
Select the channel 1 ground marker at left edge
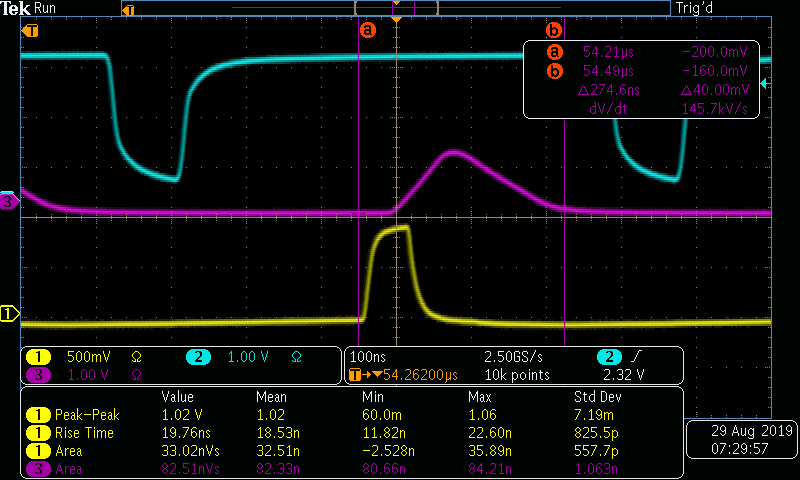pyautogui.click(x=10, y=313)
